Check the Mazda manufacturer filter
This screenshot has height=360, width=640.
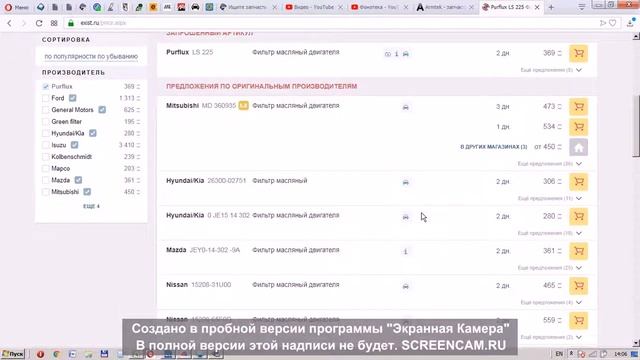point(46,180)
